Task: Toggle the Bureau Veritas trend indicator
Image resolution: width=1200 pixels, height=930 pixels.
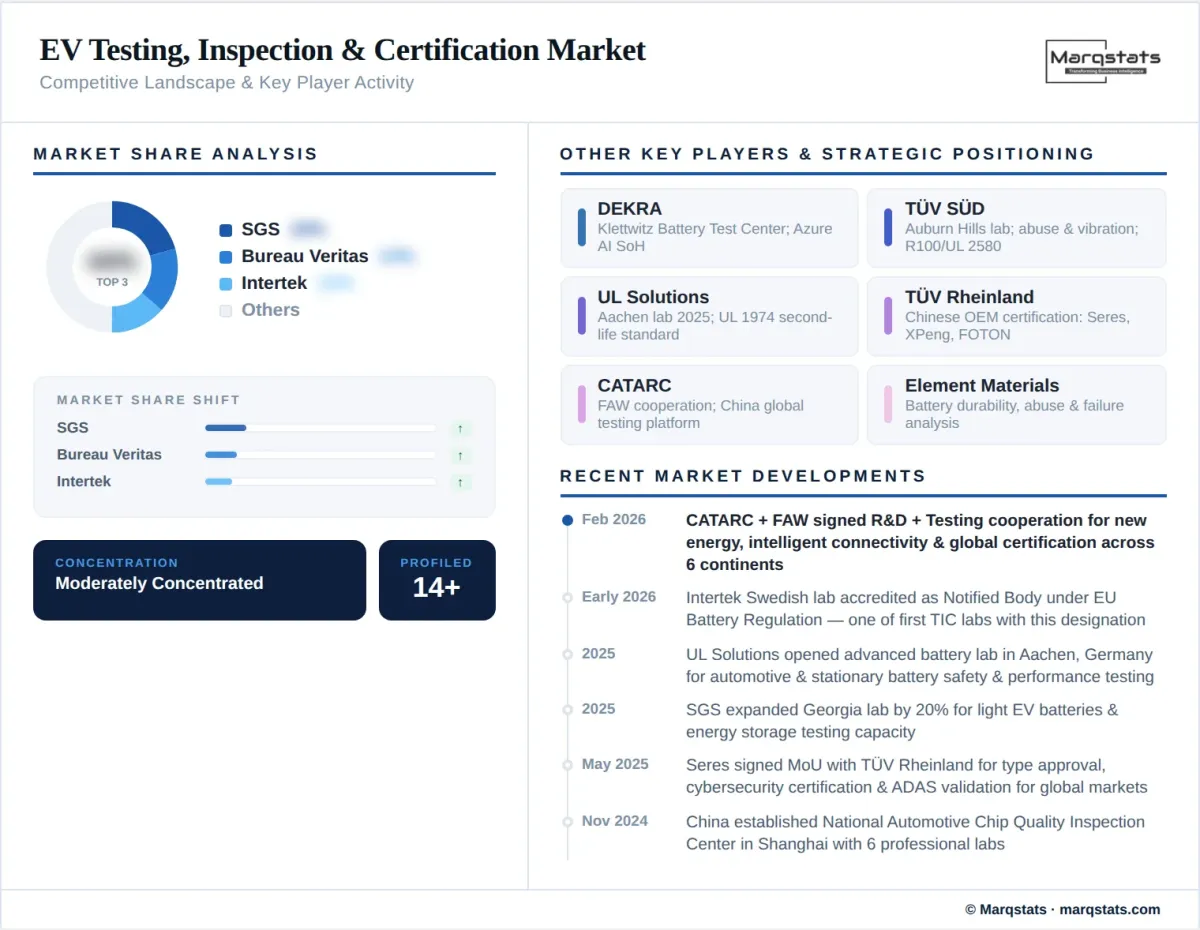Action: point(461,455)
